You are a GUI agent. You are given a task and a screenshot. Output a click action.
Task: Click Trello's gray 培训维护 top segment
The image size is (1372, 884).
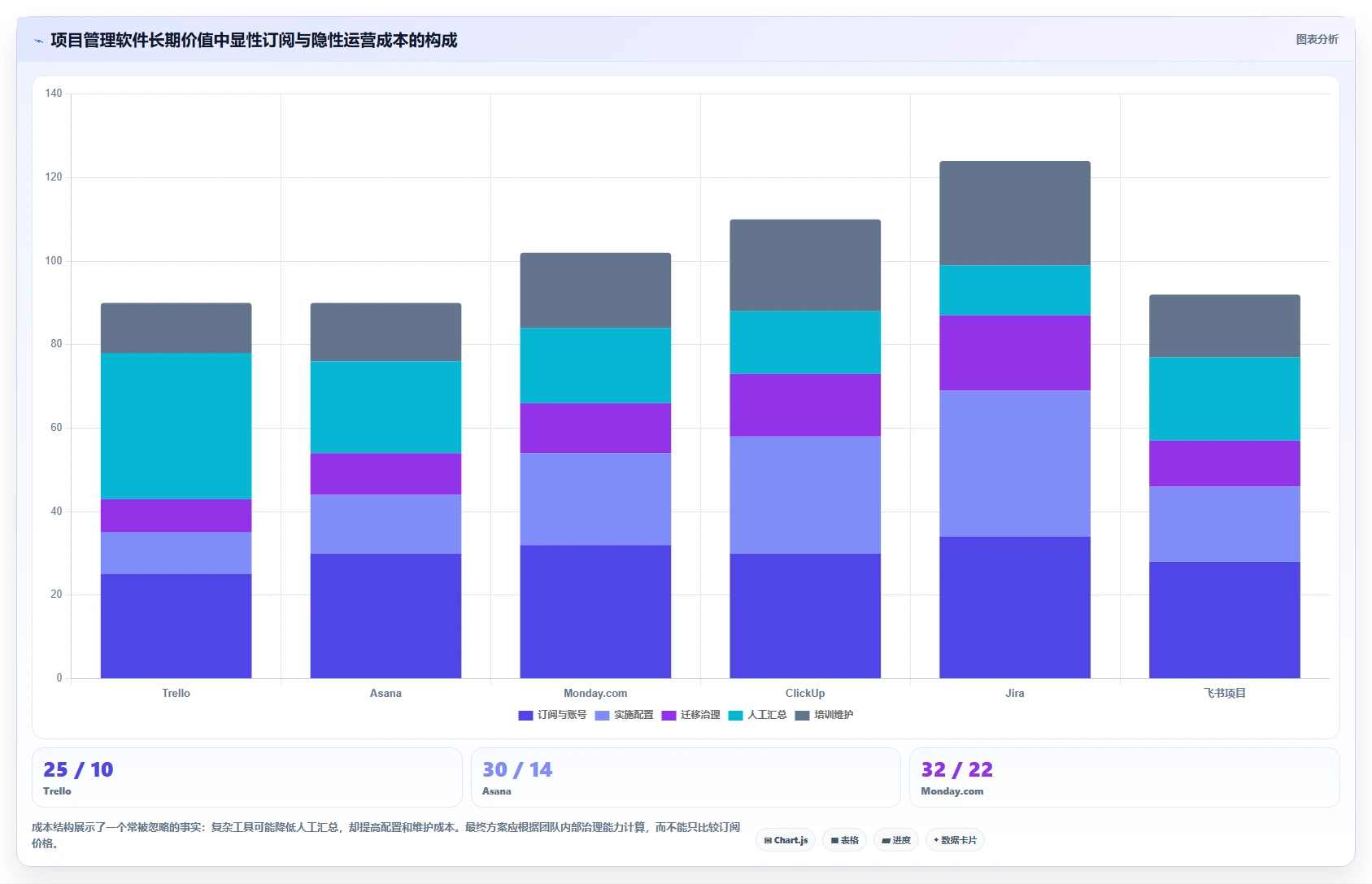point(176,328)
